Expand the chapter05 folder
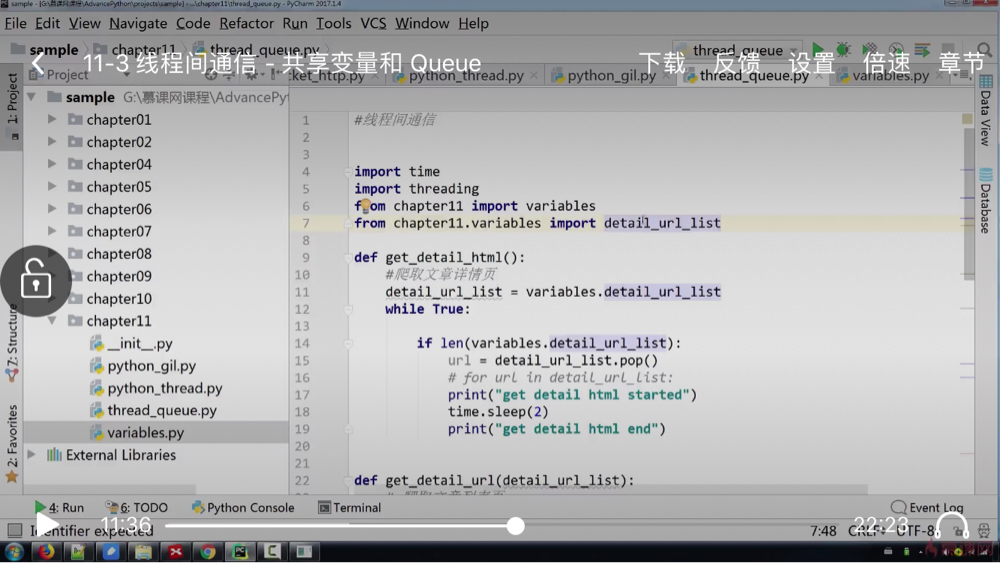 [x=52, y=186]
